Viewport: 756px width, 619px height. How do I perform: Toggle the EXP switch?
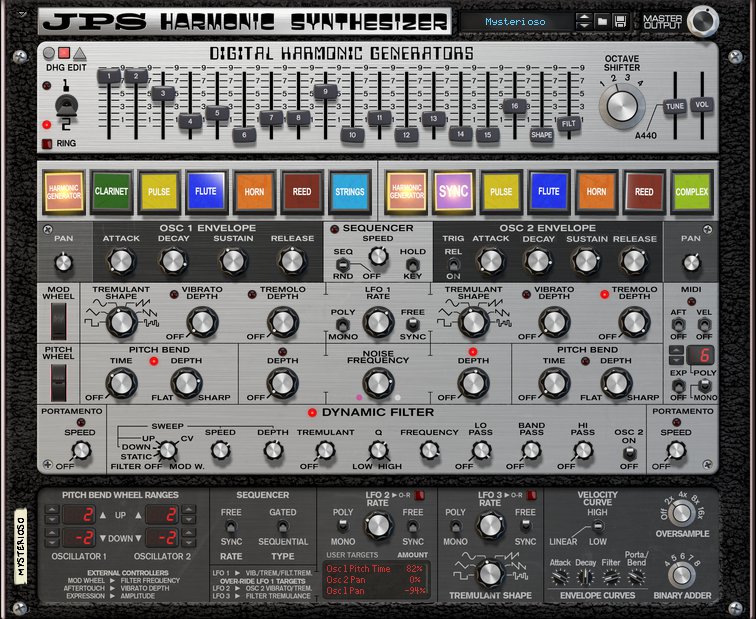(x=678, y=386)
